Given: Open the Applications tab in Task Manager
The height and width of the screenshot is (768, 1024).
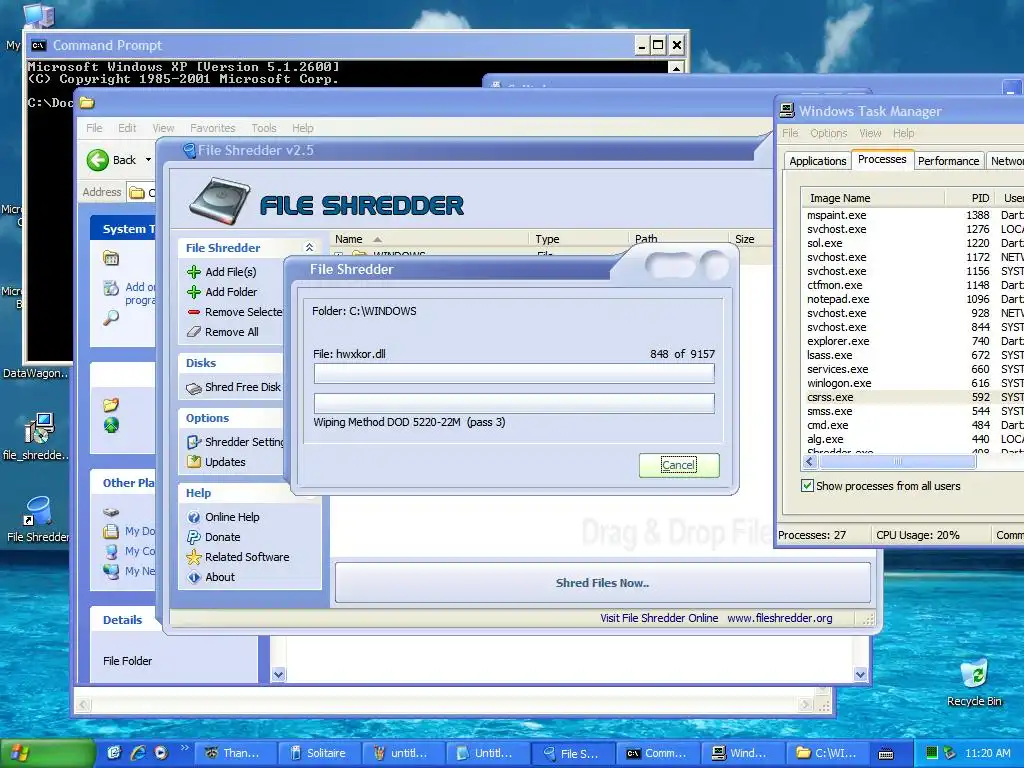Looking at the screenshot, I should coord(817,161).
